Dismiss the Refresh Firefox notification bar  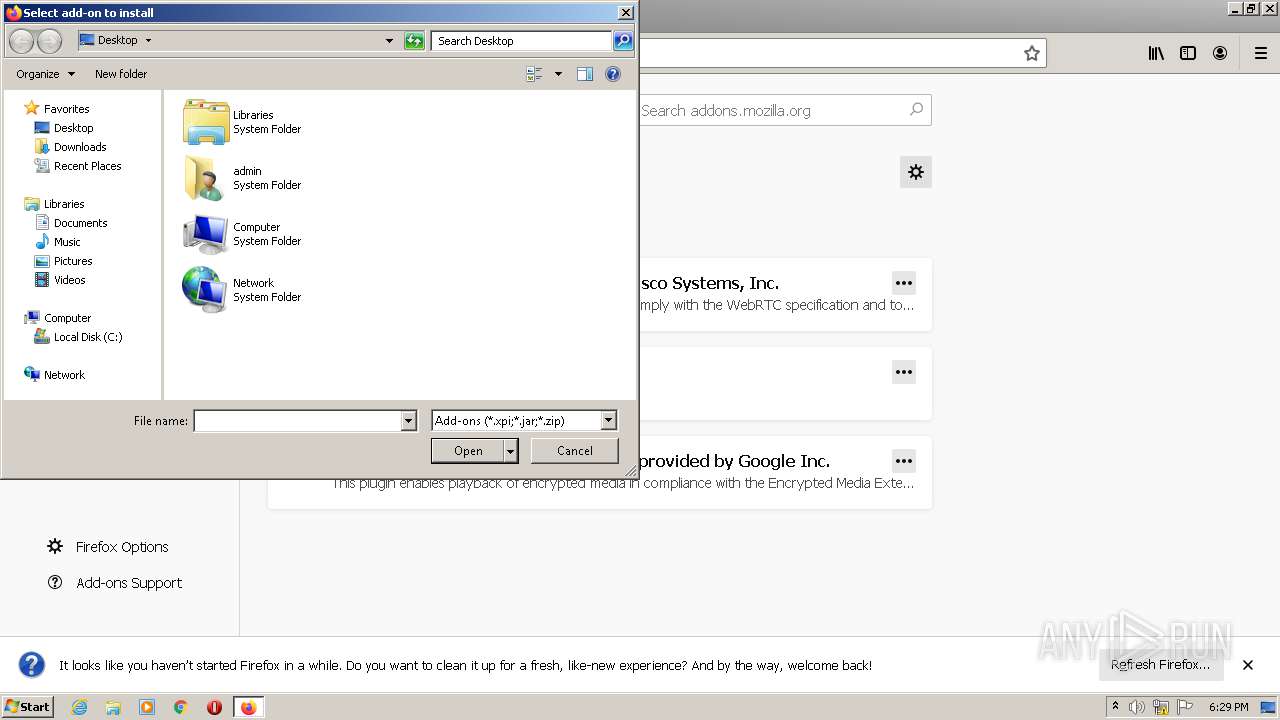[1248, 665]
